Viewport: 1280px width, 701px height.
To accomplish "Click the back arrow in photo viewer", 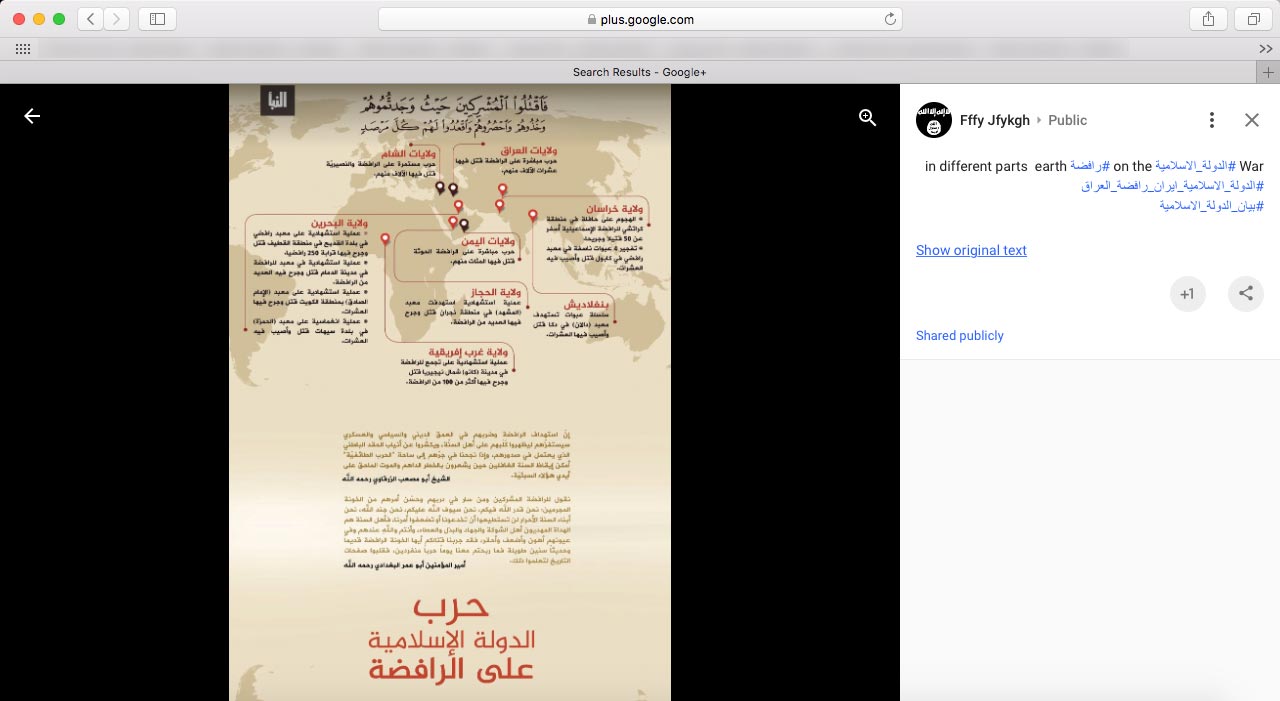I will 32,117.
